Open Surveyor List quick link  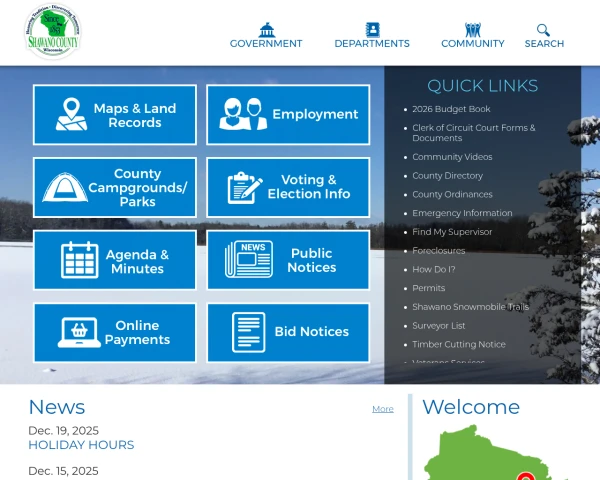click(x=439, y=326)
